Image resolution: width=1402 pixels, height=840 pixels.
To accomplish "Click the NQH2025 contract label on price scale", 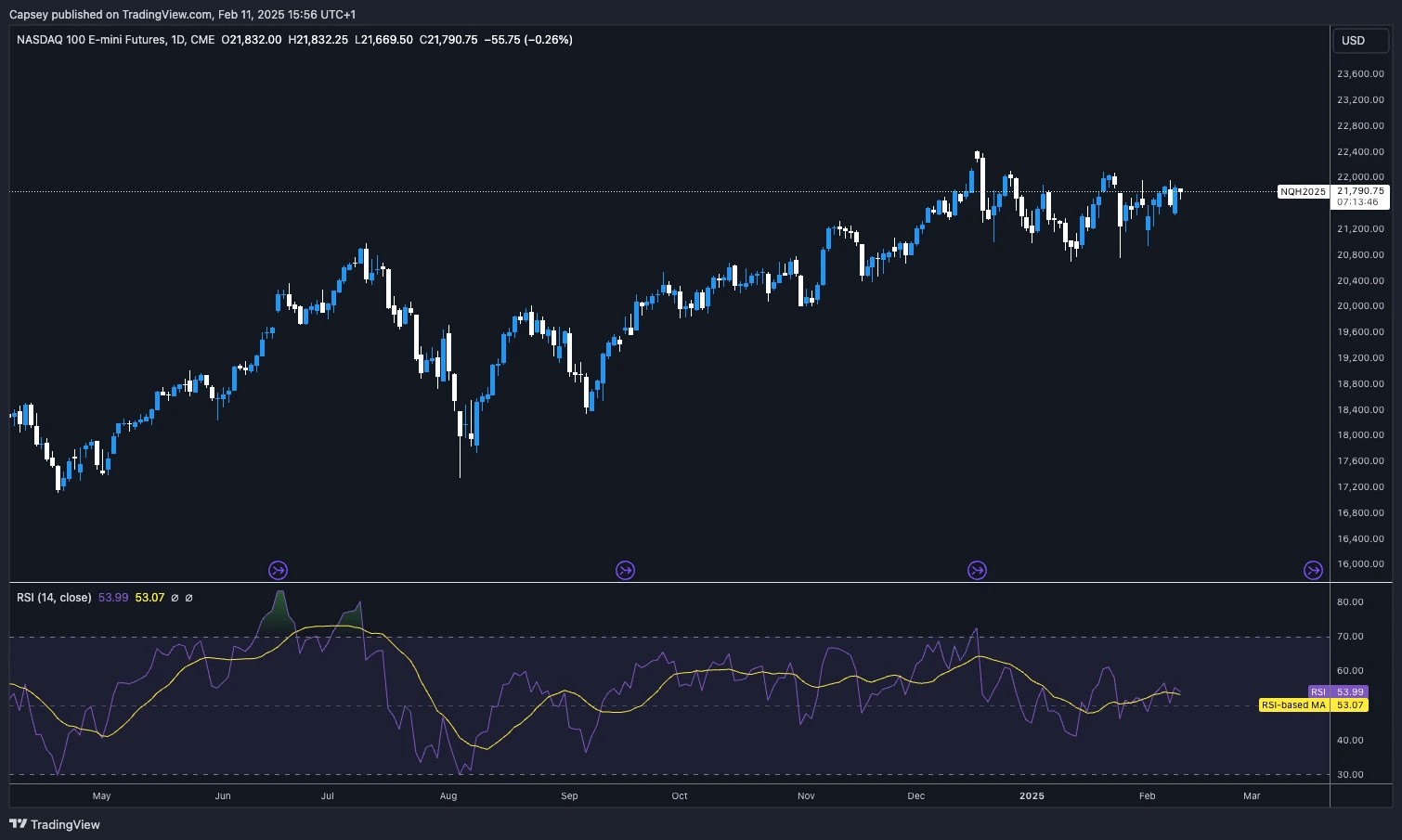I will [x=1303, y=192].
